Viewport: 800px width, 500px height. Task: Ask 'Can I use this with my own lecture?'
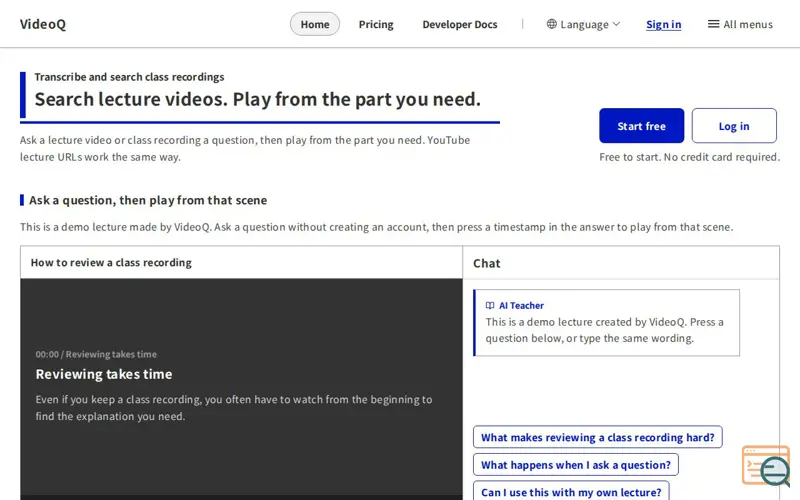coord(571,492)
